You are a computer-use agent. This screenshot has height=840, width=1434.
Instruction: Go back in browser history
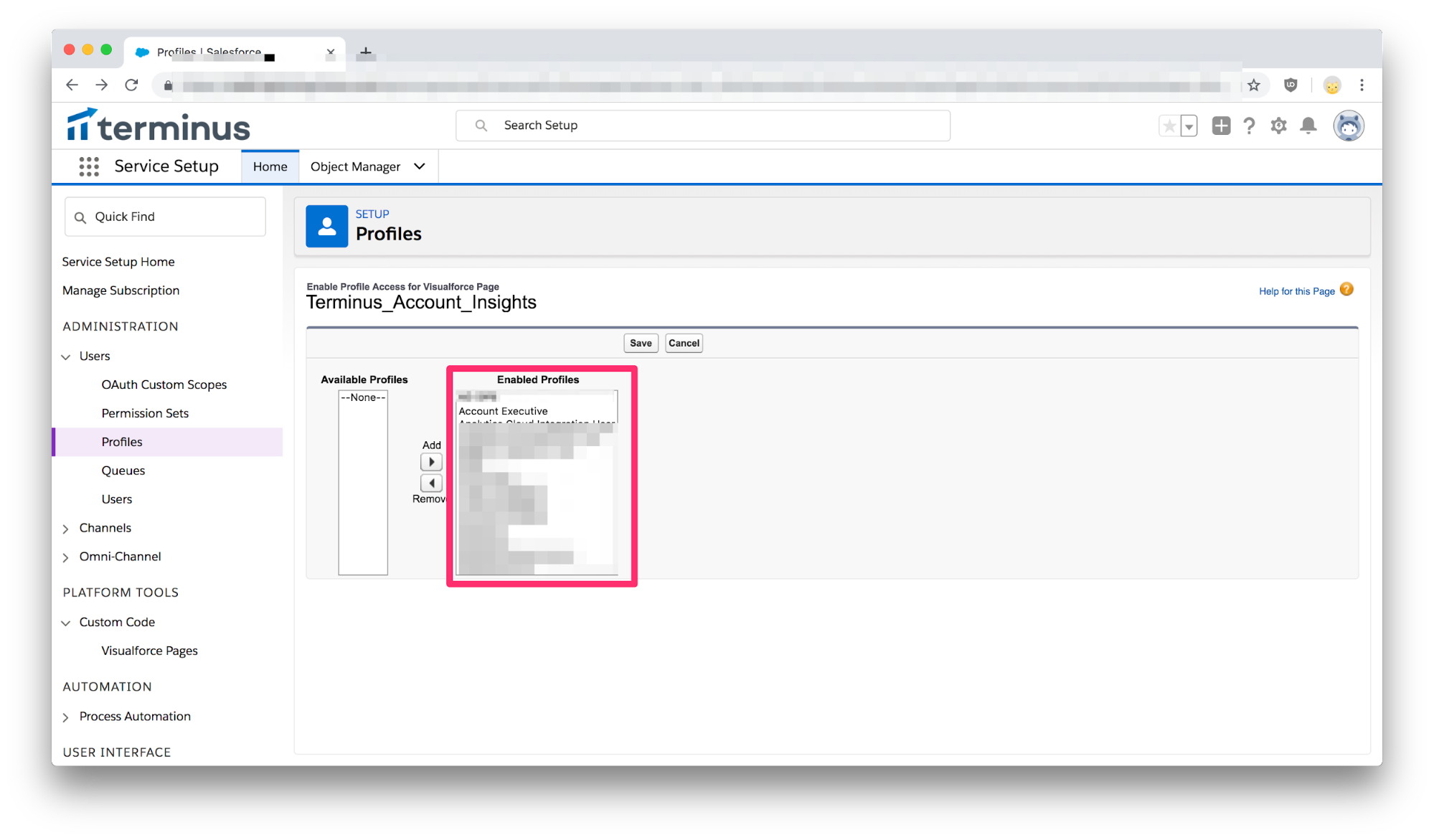click(x=72, y=85)
